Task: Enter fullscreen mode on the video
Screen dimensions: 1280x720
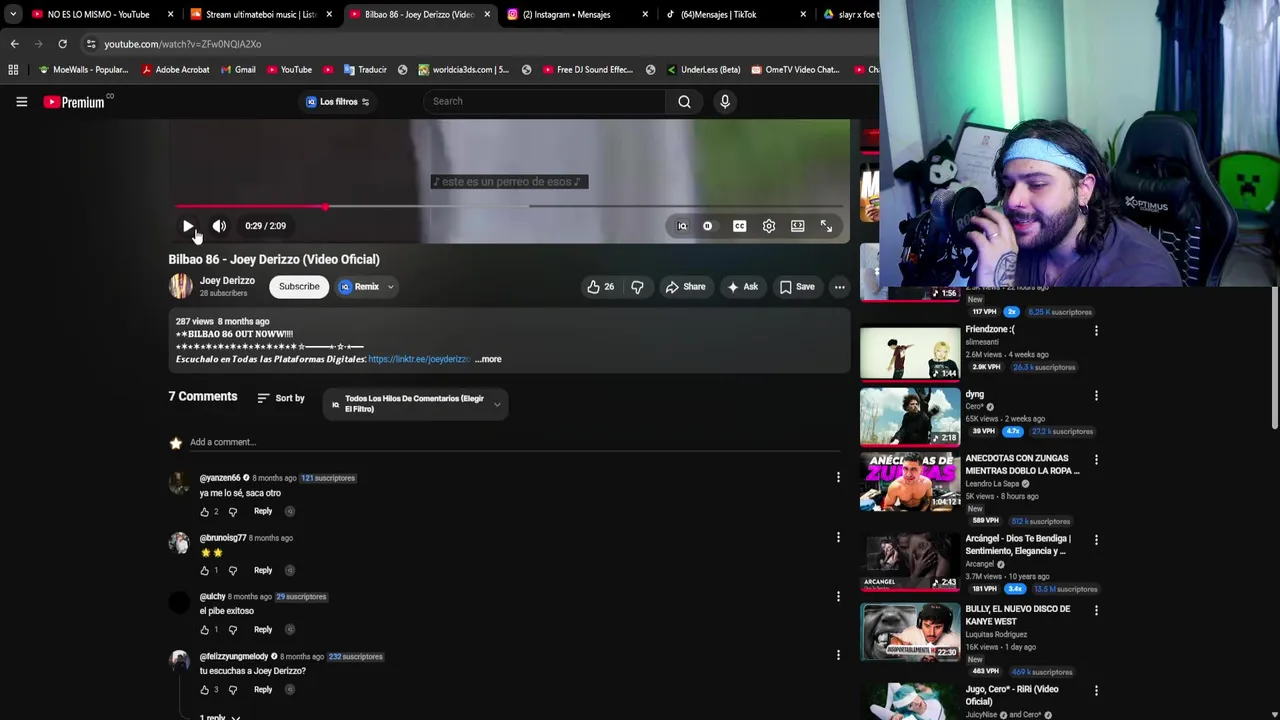Action: [827, 226]
